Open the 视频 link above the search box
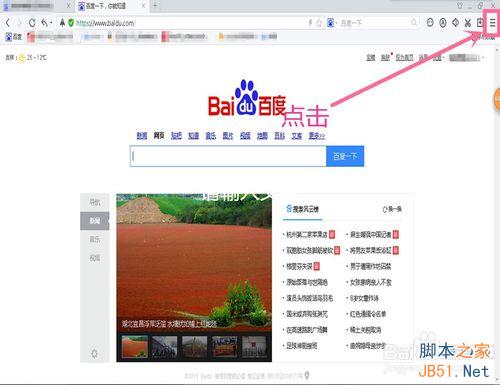500x385 pixels. pyautogui.click(x=245, y=135)
